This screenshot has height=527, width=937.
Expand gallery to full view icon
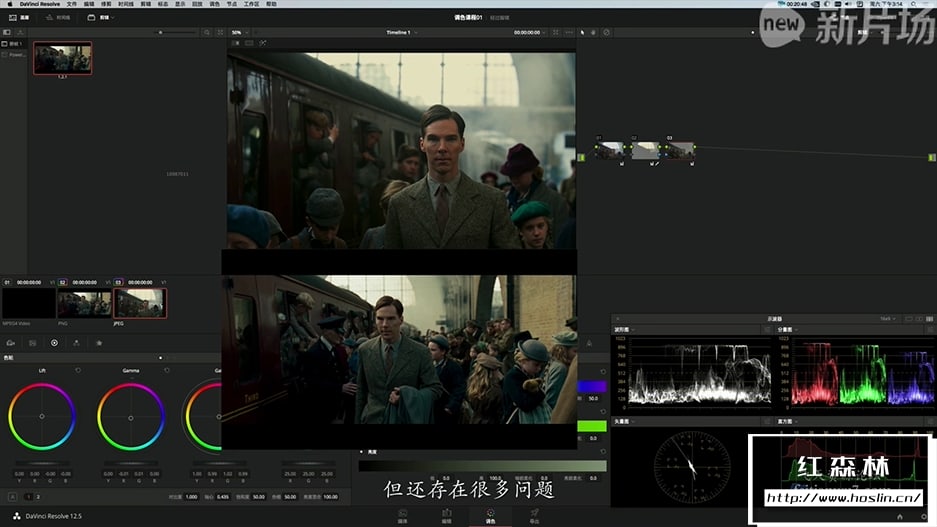pos(220,32)
